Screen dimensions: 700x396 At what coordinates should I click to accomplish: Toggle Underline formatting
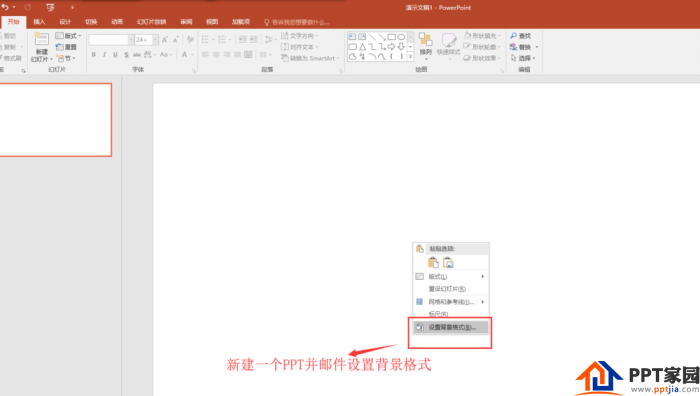tap(115, 54)
